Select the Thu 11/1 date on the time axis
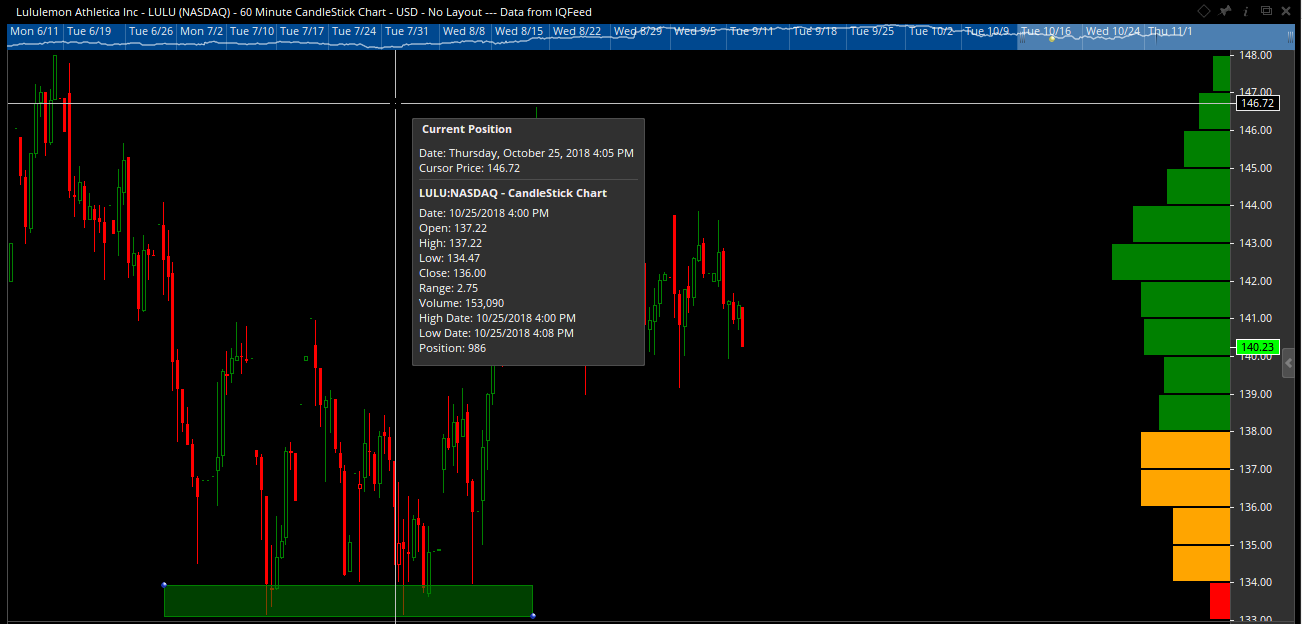Image resolution: width=1302 pixels, height=624 pixels. tap(1170, 31)
